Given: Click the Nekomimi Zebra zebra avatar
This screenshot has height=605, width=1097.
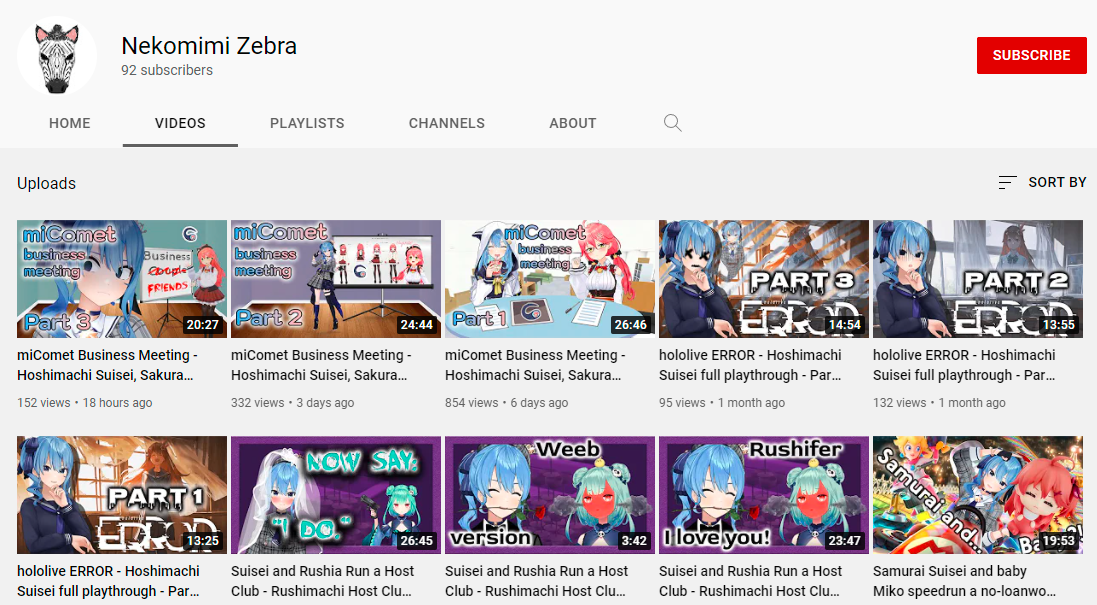Looking at the screenshot, I should 57,56.
